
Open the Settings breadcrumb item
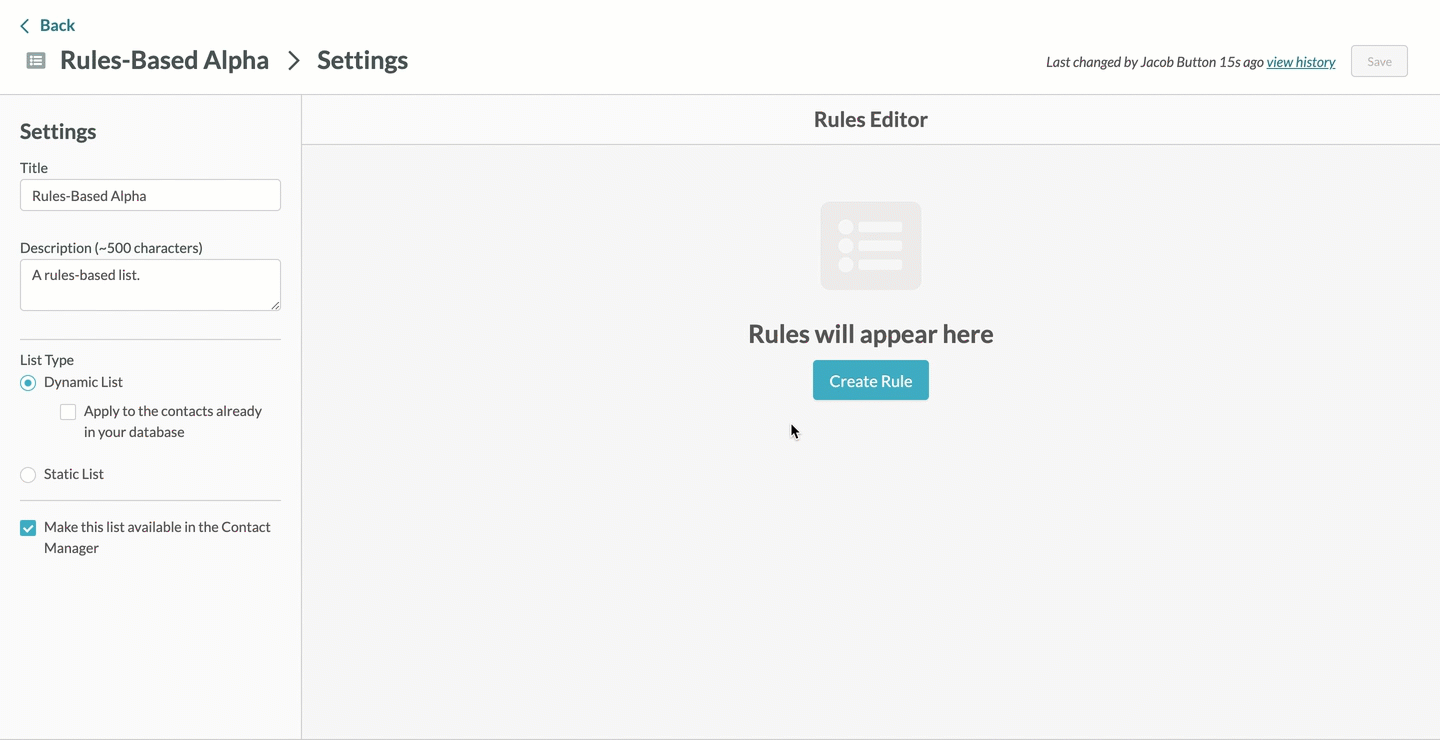362,60
